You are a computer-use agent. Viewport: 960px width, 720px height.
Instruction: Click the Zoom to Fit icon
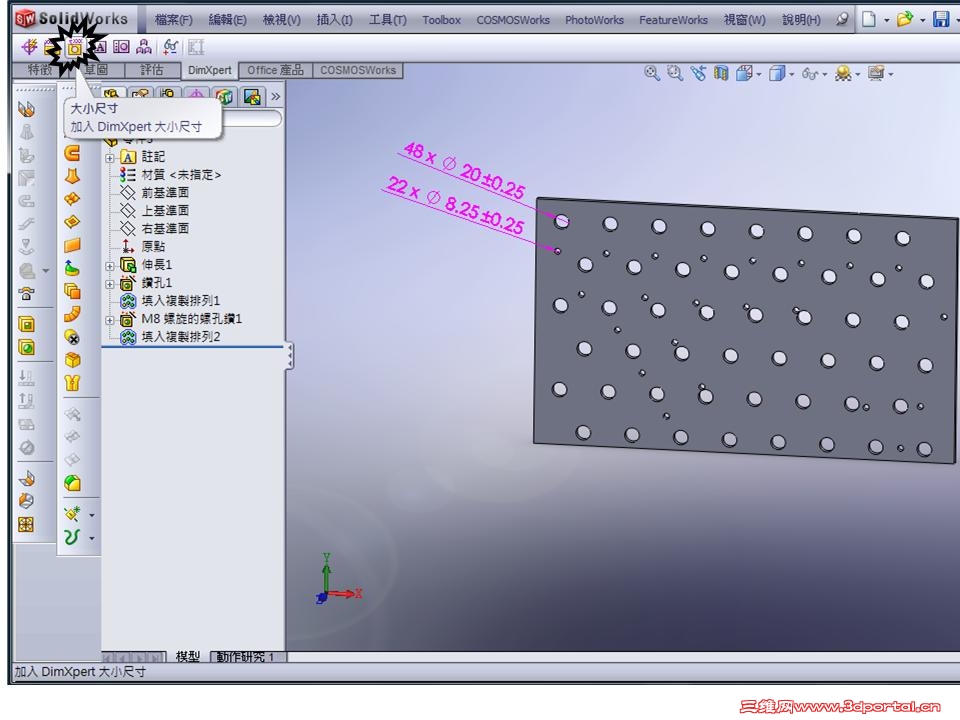(x=652, y=73)
